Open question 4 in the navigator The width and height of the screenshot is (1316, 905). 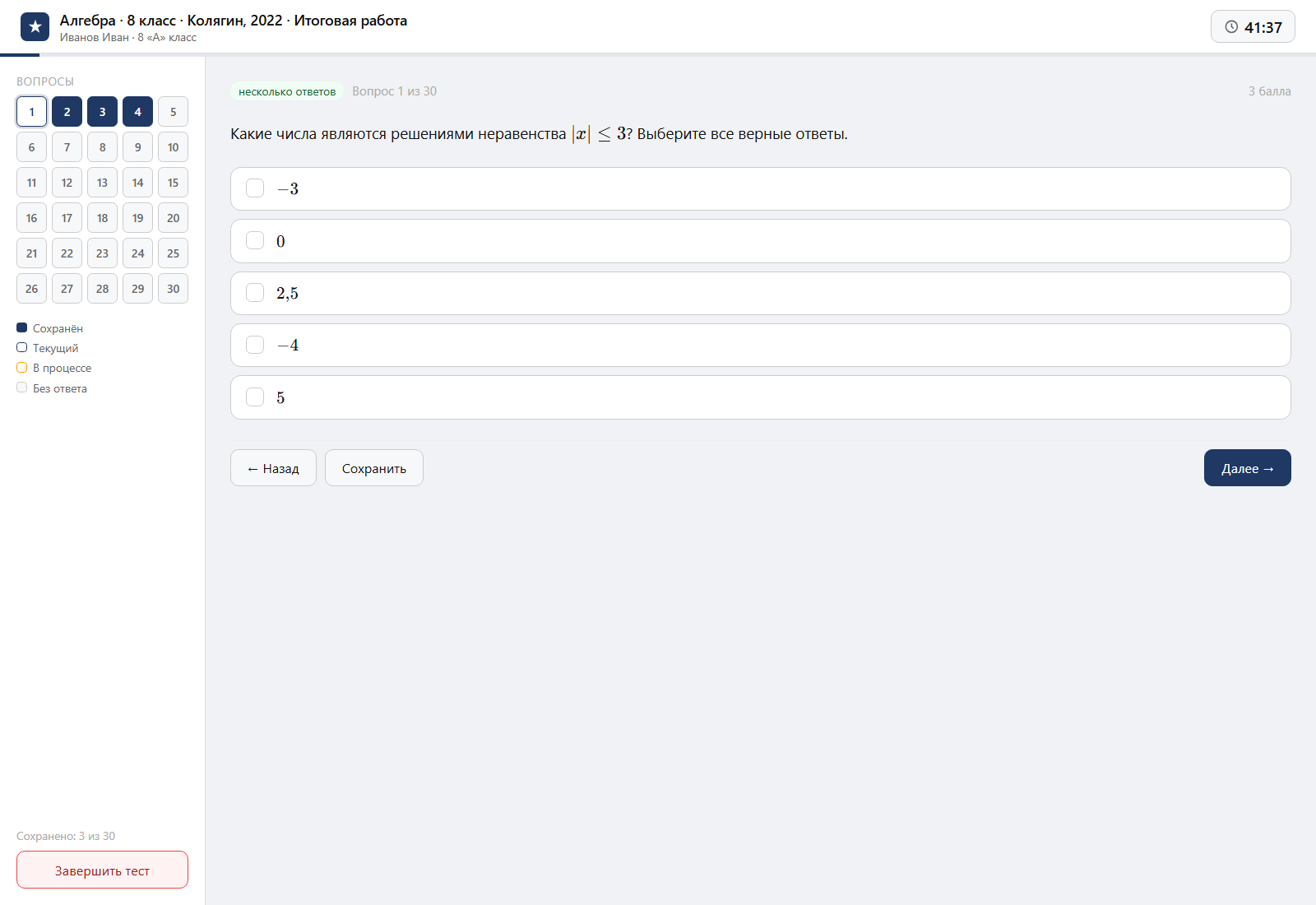click(x=137, y=112)
